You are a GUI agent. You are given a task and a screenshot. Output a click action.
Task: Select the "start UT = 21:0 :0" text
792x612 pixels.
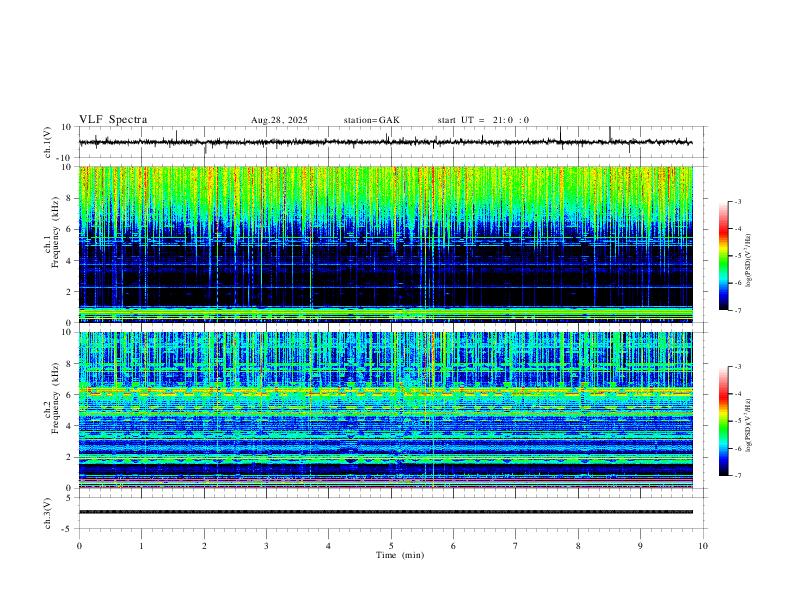coord(483,120)
